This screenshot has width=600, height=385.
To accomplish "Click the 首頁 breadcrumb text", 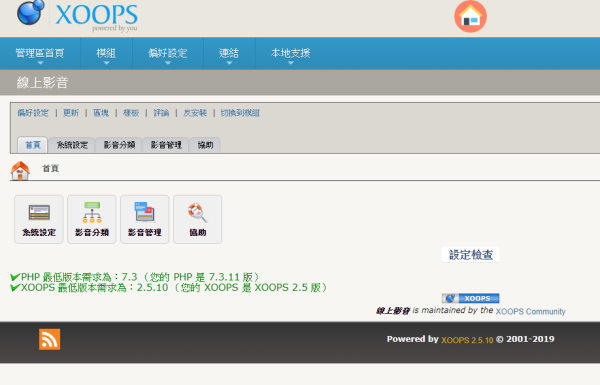I will [51, 168].
